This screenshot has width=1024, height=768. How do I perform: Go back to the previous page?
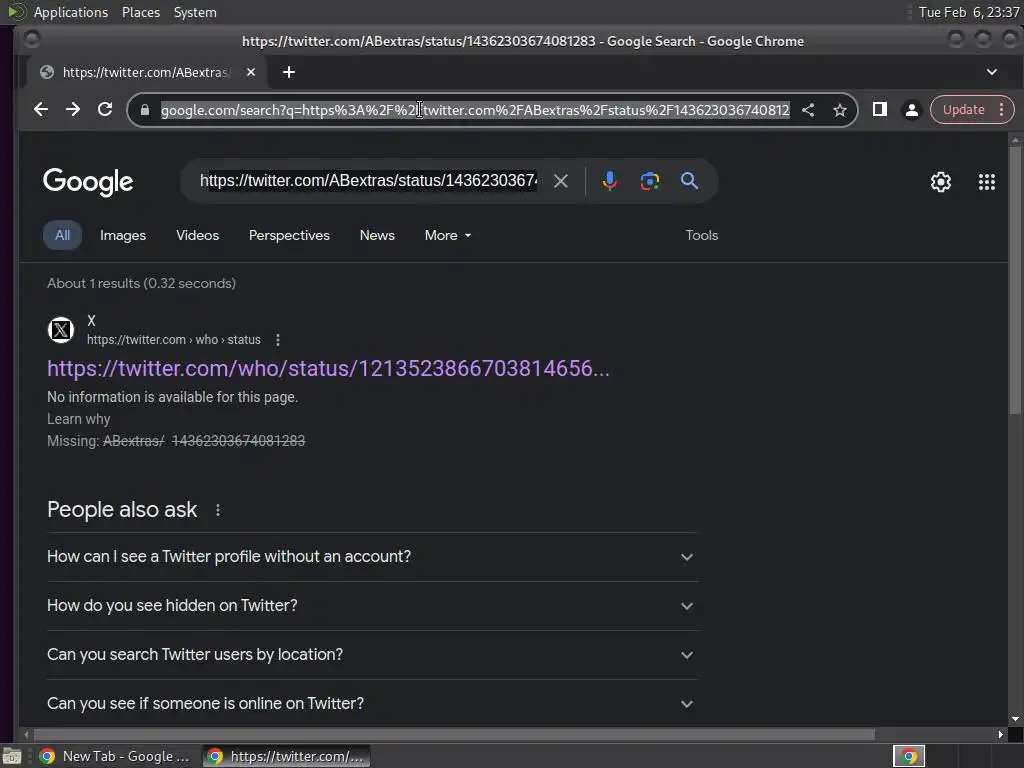pos(40,110)
